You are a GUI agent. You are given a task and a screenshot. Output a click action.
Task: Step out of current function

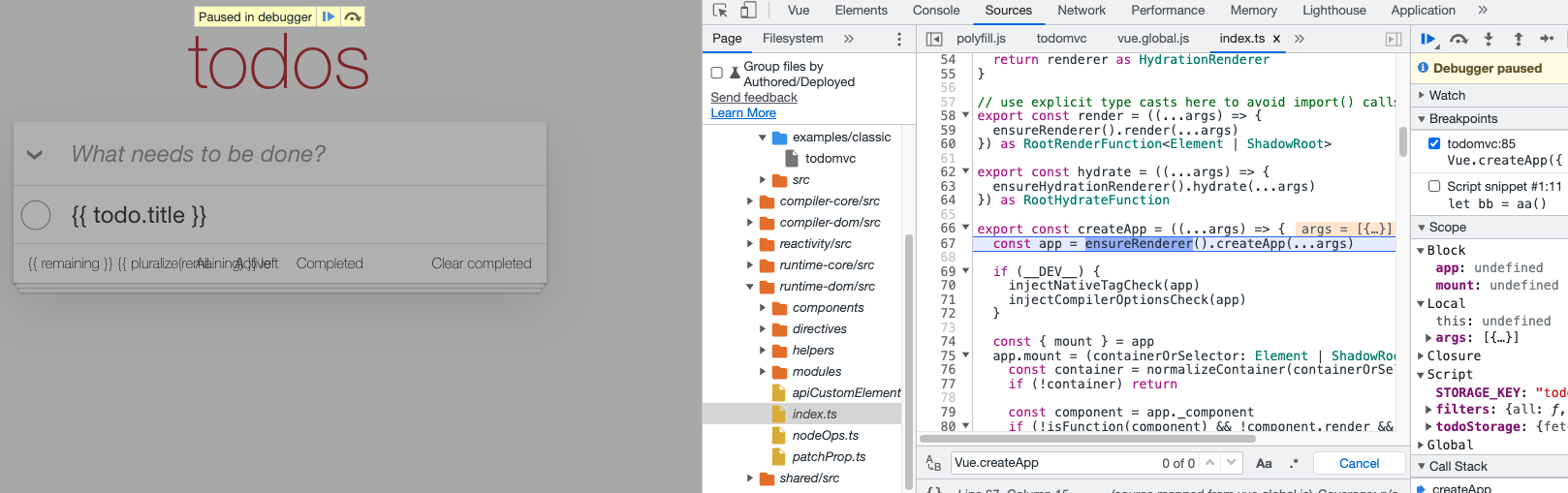[x=1518, y=39]
